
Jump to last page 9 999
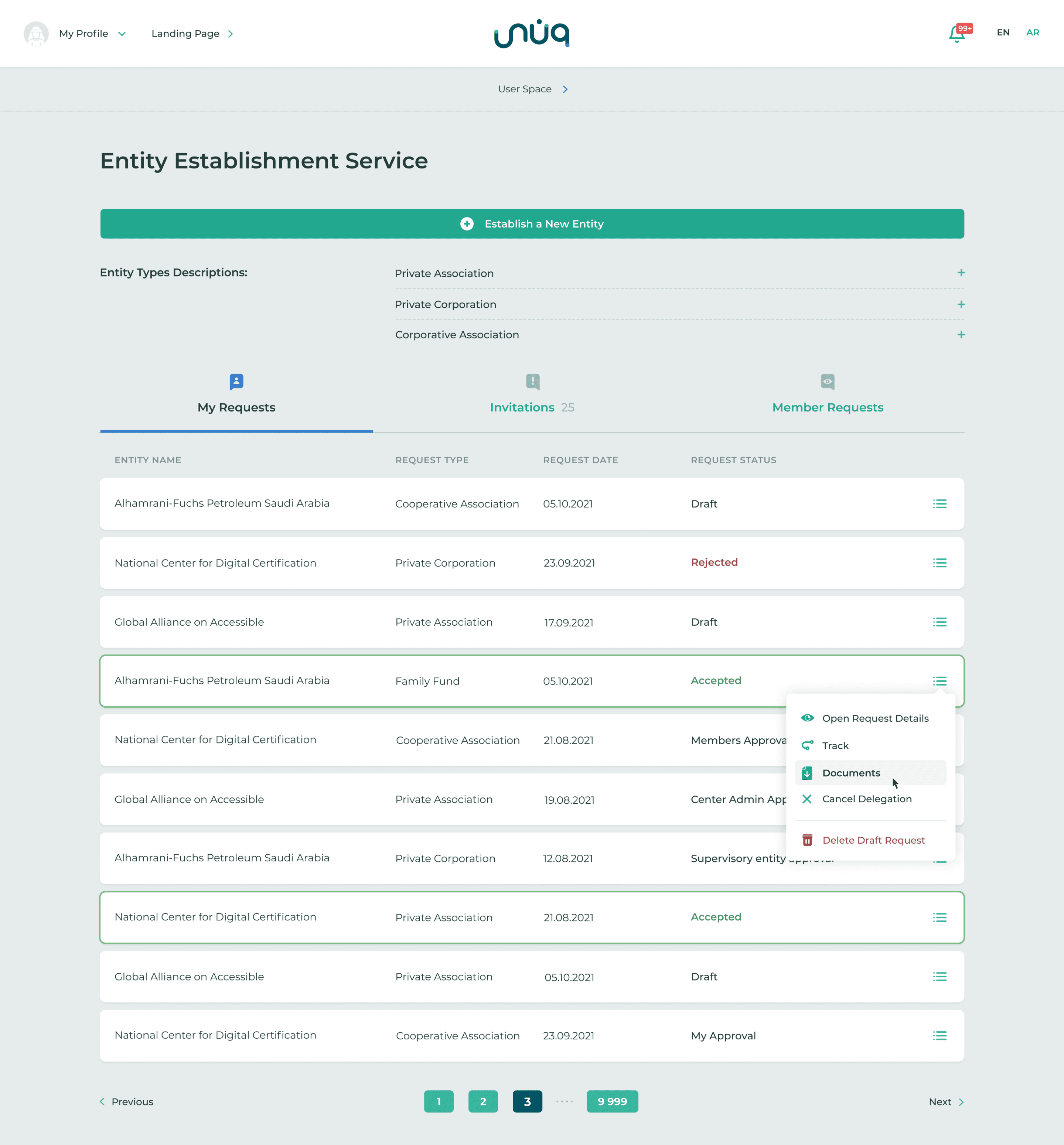[612, 1102]
